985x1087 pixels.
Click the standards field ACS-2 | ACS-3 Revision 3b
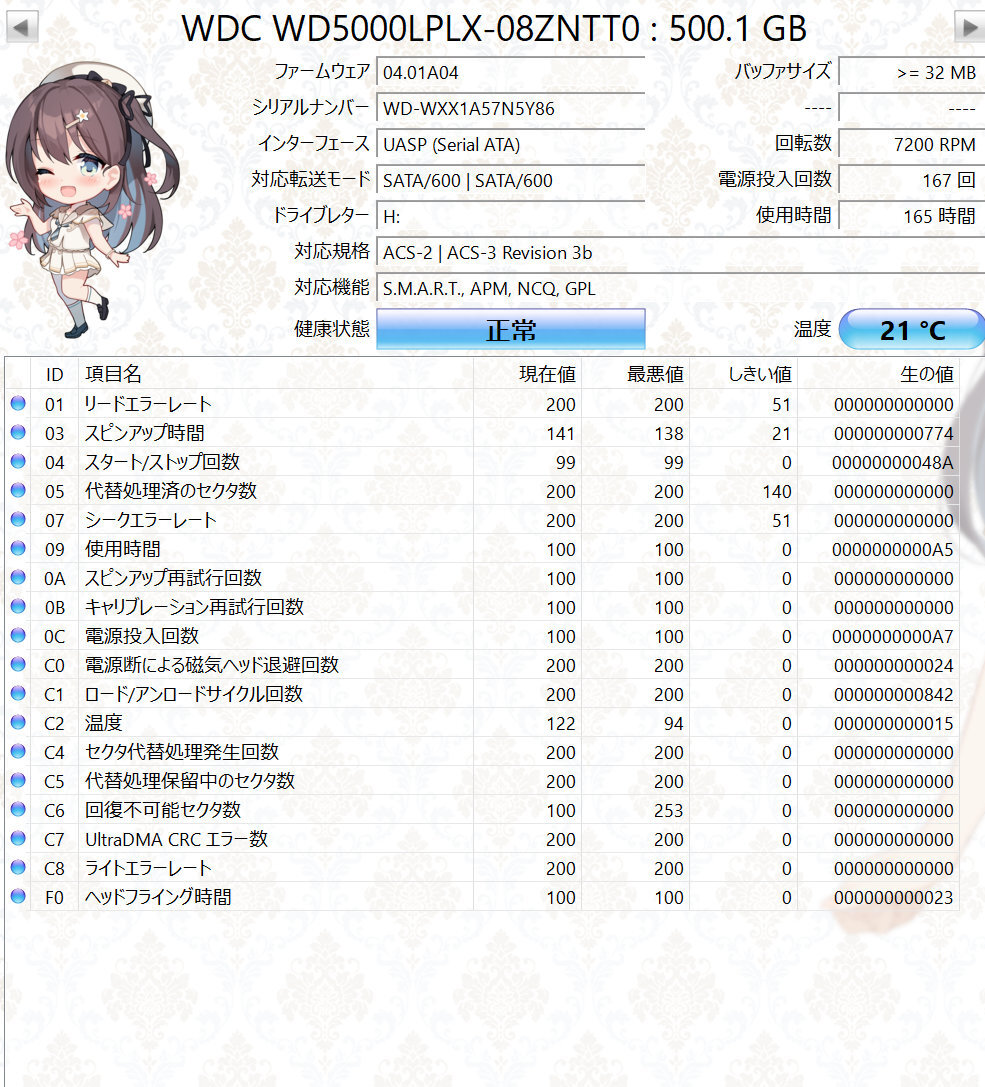pos(681,252)
